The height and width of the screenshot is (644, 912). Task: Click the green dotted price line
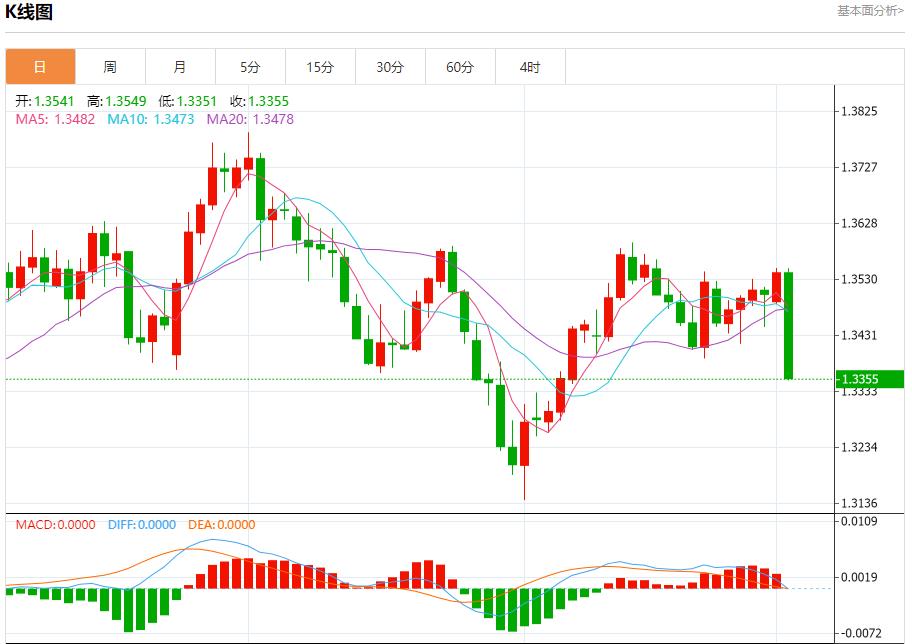pyautogui.click(x=400, y=378)
